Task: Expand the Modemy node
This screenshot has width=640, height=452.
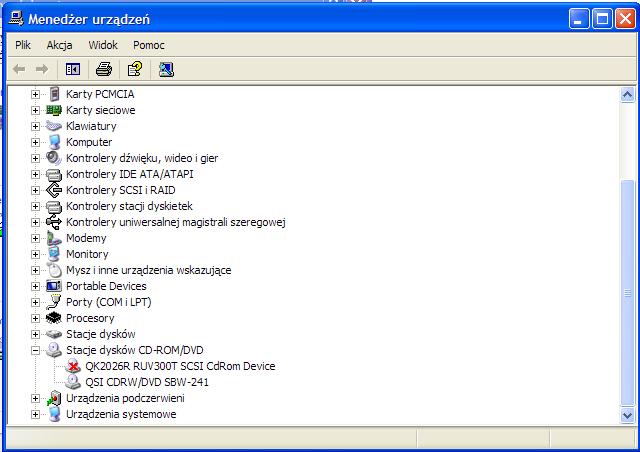Action: coord(36,238)
